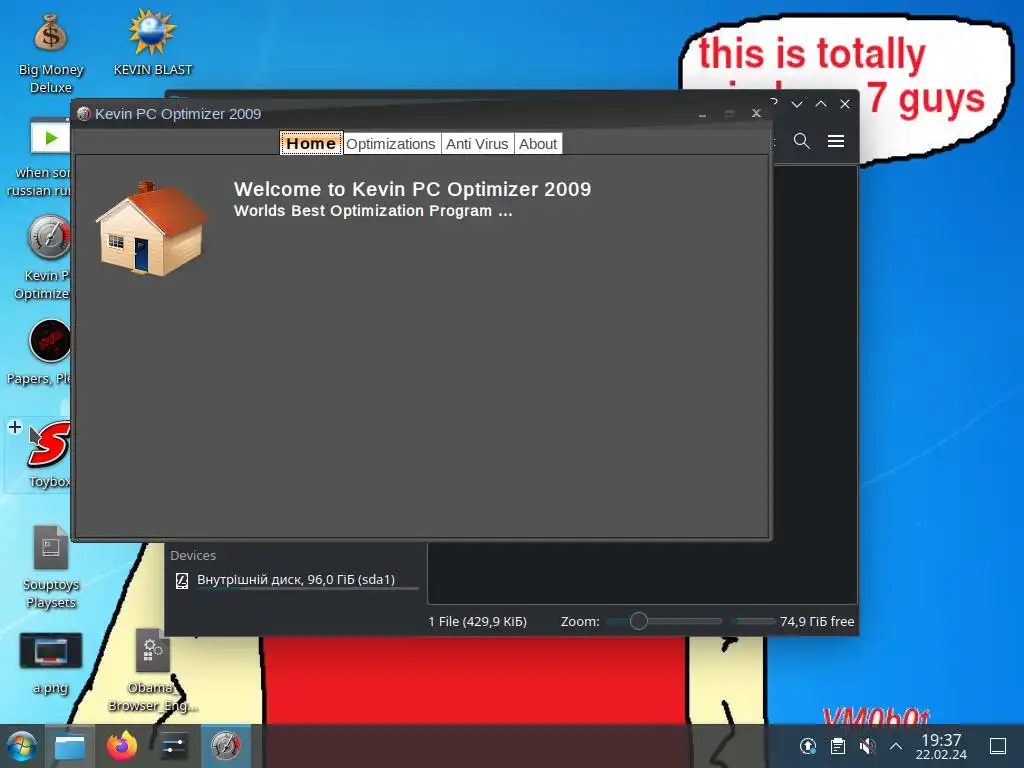Switch to the Home tab
The image size is (1024, 768).
pyautogui.click(x=311, y=144)
